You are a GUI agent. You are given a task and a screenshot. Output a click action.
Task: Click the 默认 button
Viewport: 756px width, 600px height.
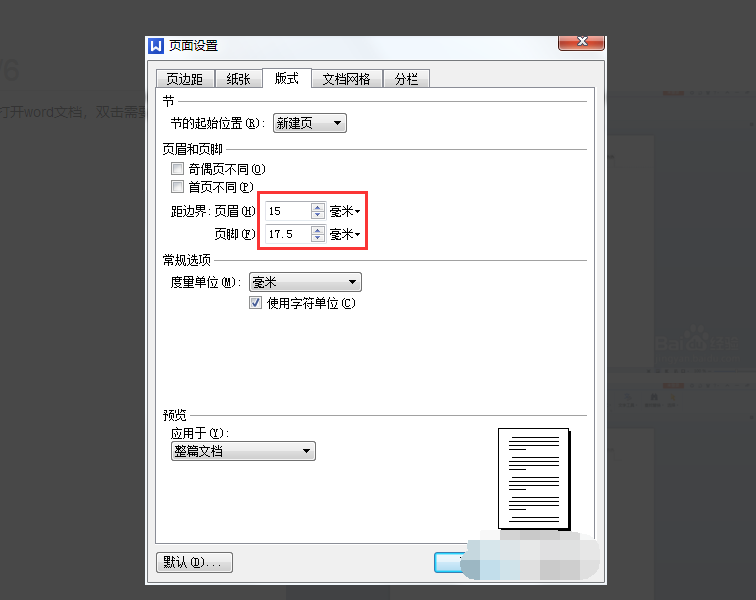tap(194, 562)
